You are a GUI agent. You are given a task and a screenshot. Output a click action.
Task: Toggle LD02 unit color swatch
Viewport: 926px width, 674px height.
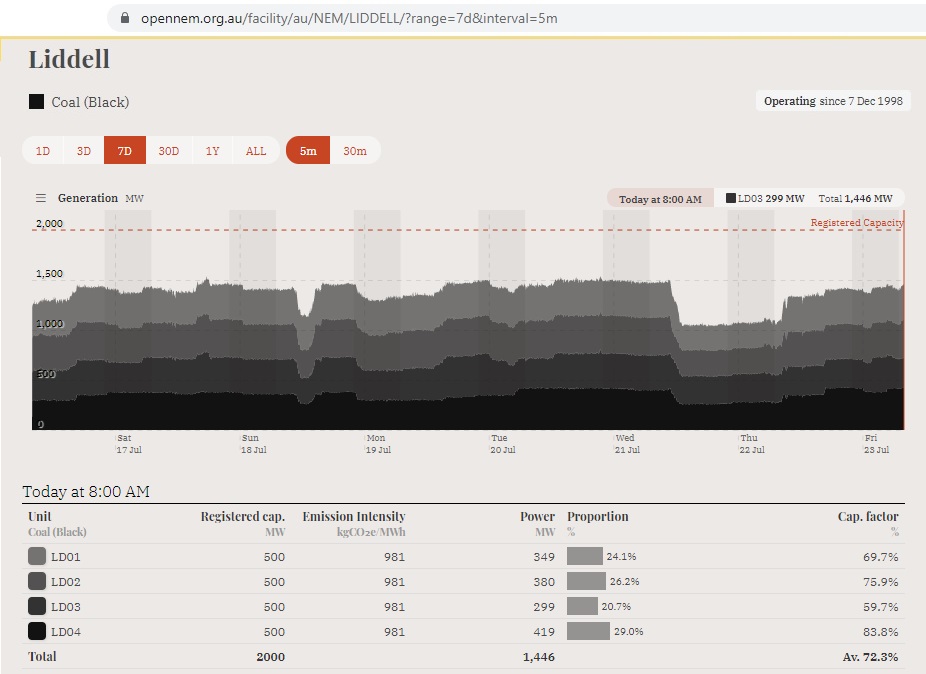click(x=37, y=581)
